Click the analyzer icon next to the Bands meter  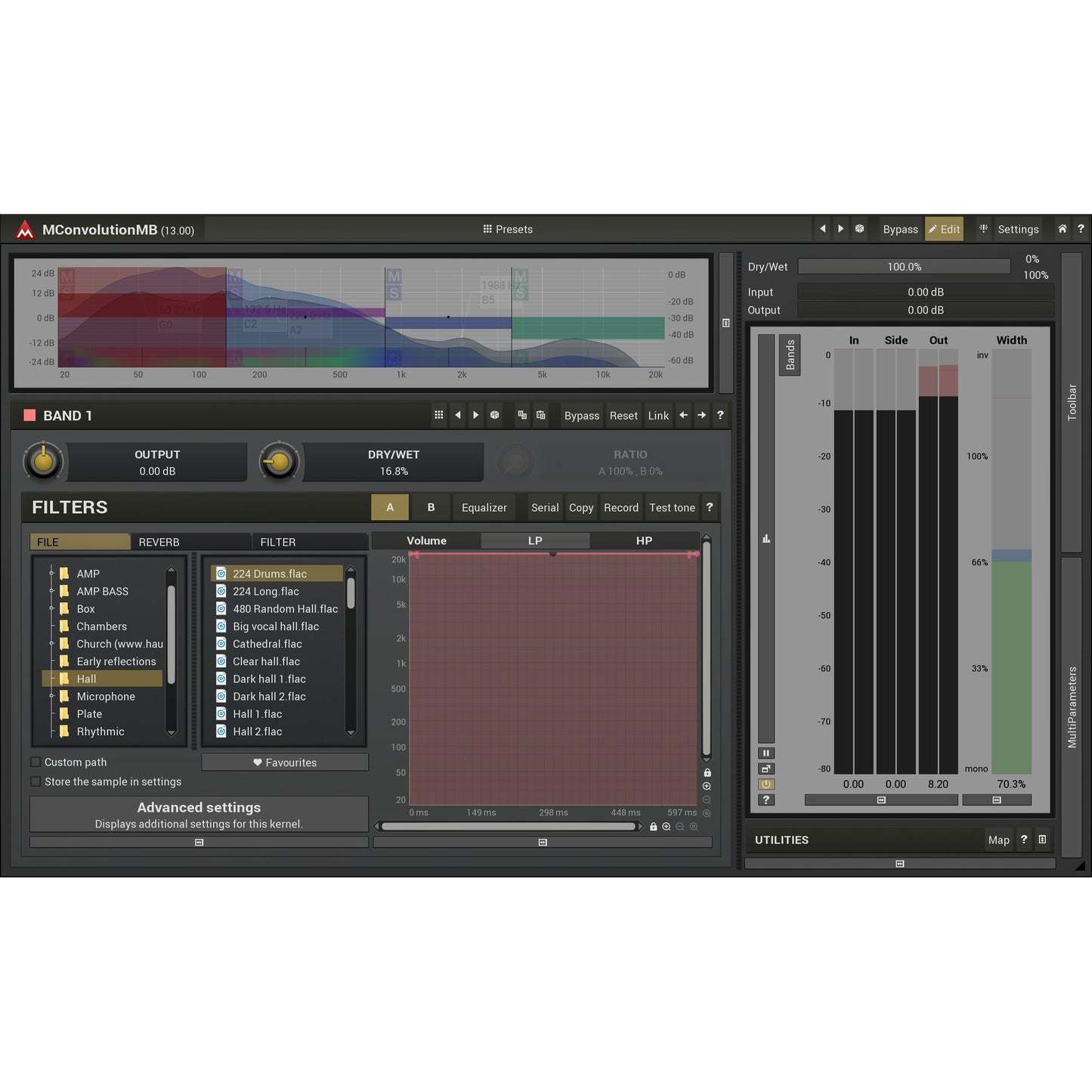766,538
